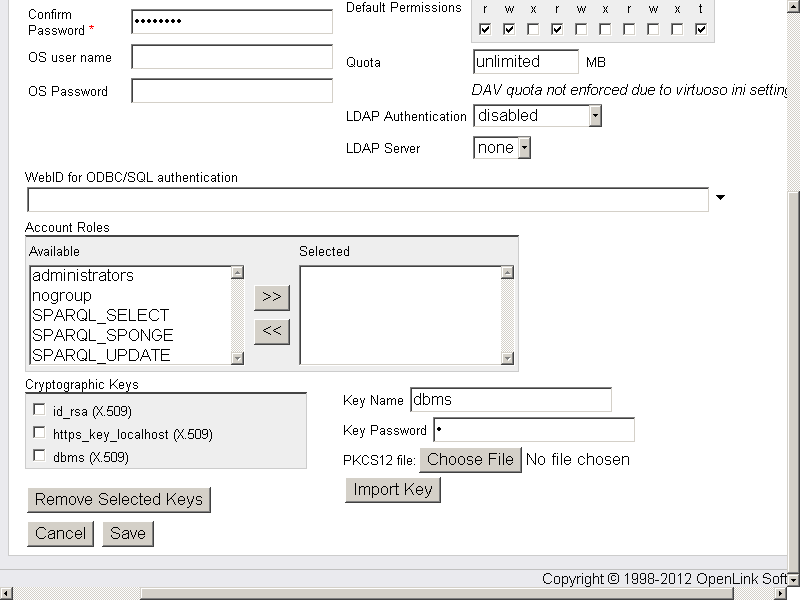Focus the Quota text field
The width and height of the screenshot is (800, 600).
525,62
